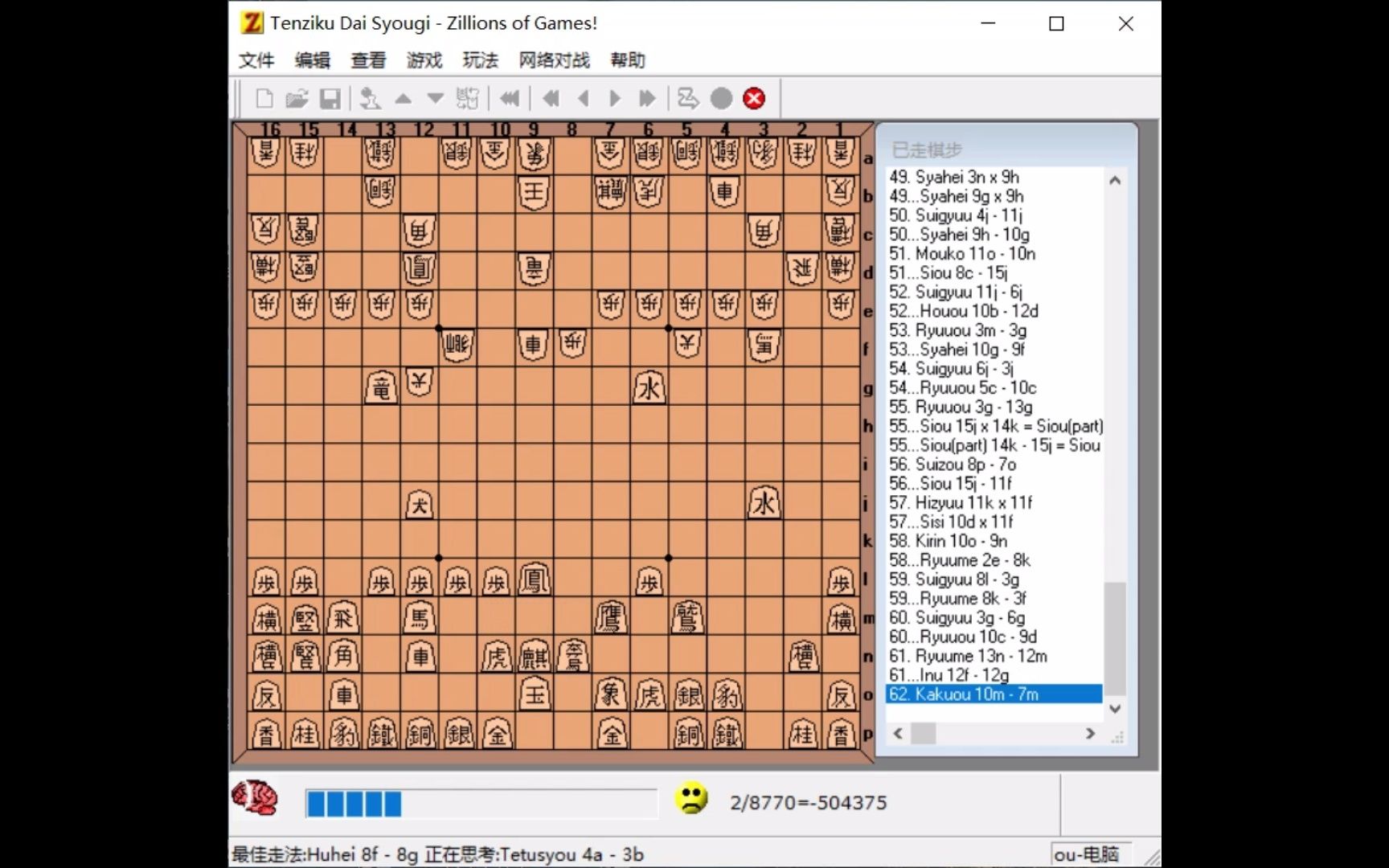Toggle recording with the gray circle icon
Screen dimensions: 1389x868
click(721, 98)
